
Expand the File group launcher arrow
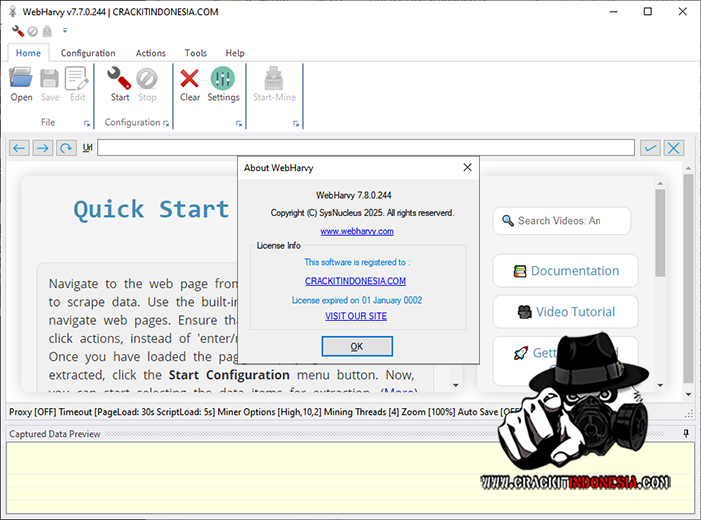point(87,124)
